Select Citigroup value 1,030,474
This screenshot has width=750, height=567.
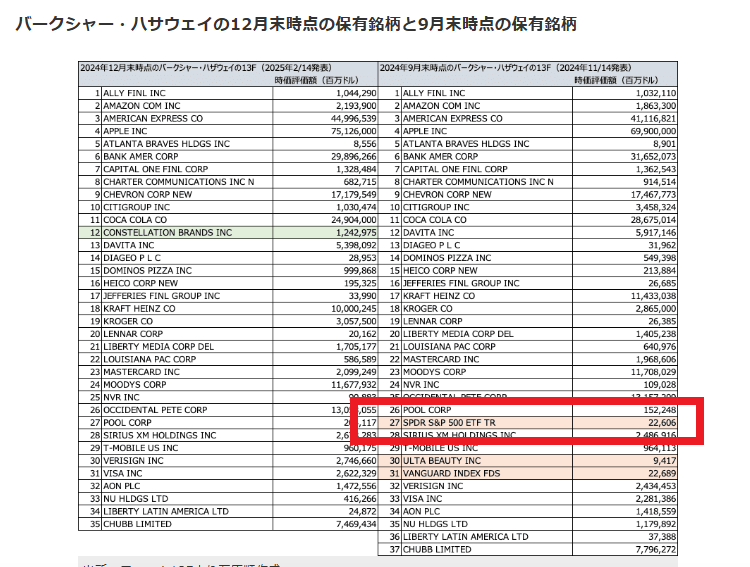point(356,207)
